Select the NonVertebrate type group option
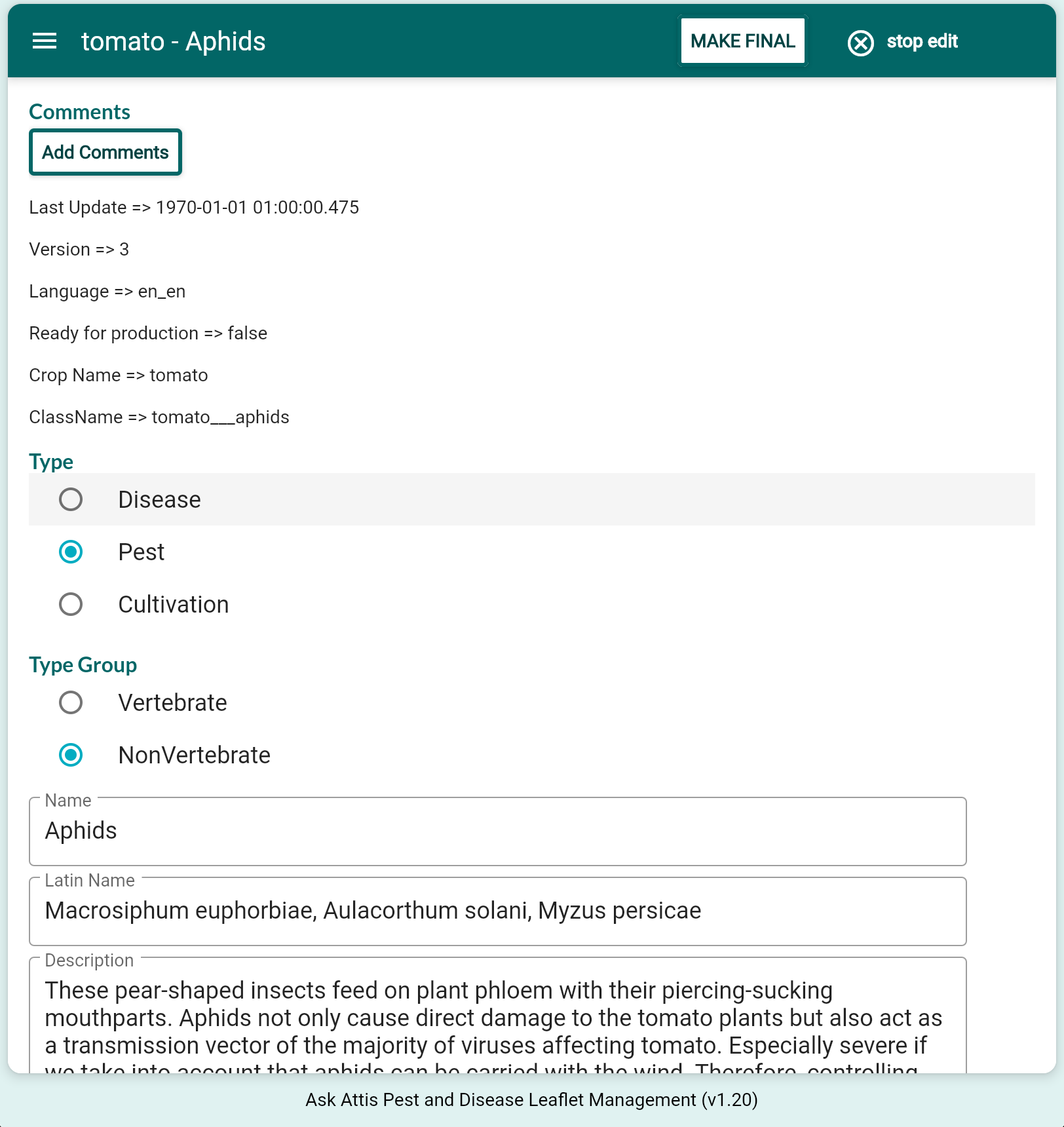1064x1127 pixels. pyautogui.click(x=71, y=755)
